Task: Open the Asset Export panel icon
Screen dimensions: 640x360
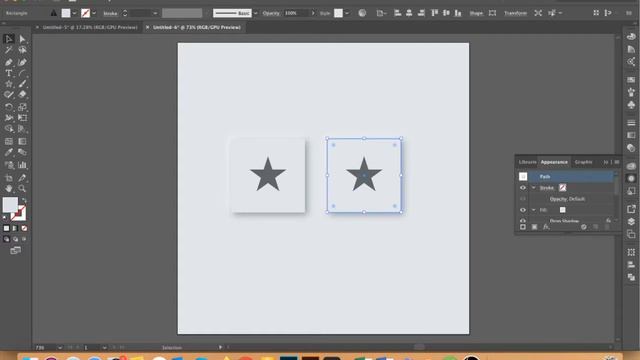Action: (x=631, y=209)
